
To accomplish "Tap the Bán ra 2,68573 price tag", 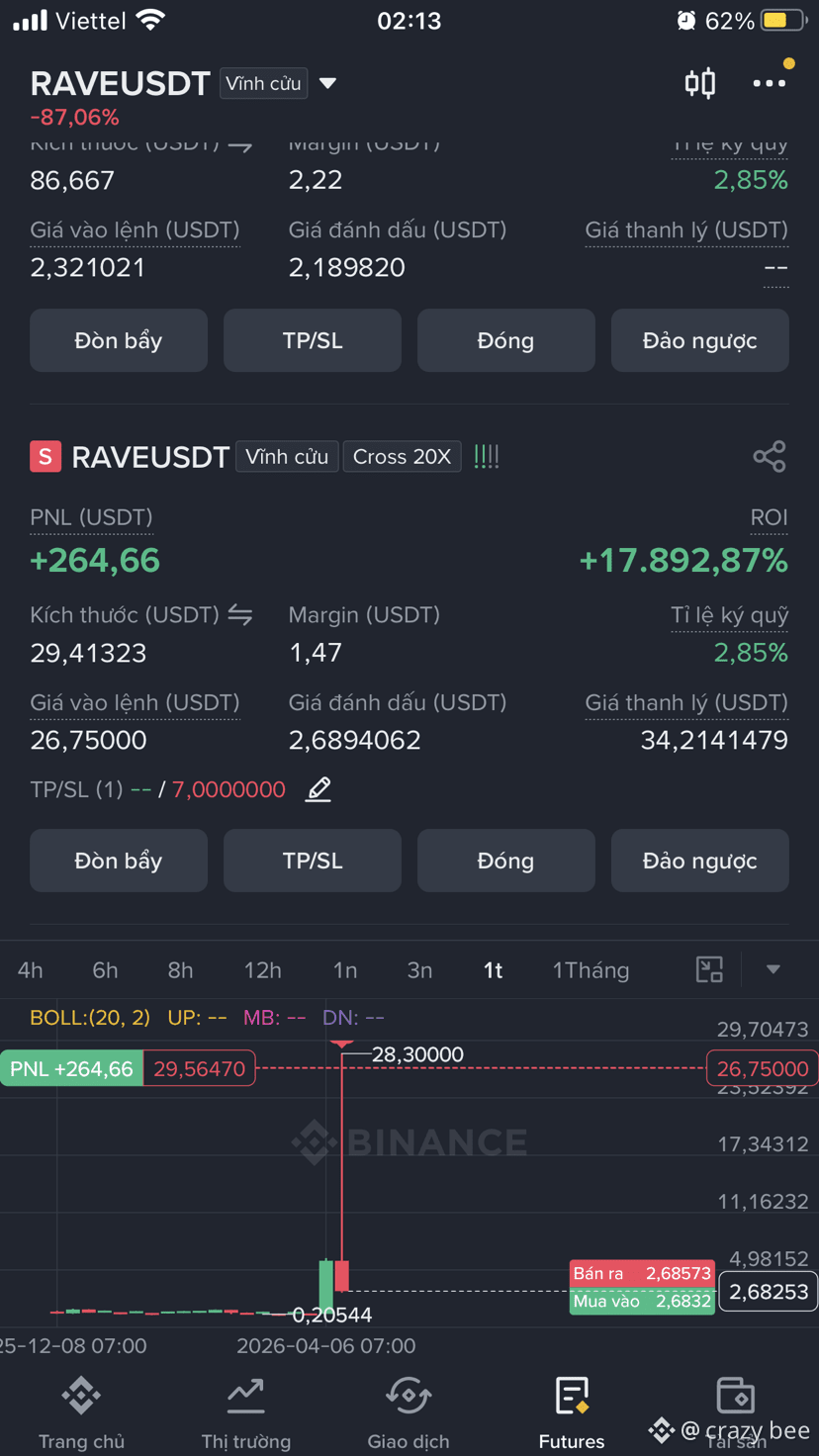I will [642, 1273].
